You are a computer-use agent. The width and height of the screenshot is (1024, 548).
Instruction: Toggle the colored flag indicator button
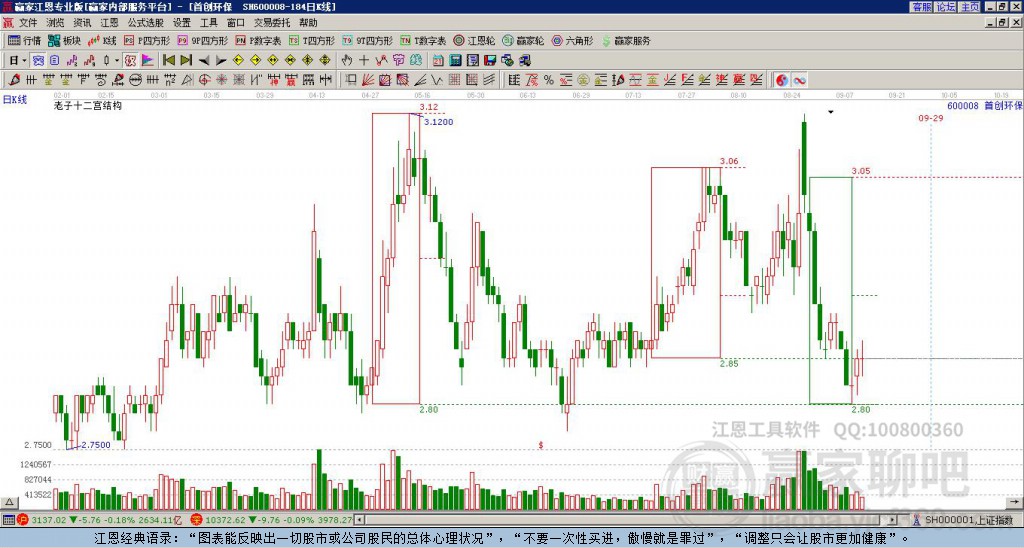(148, 60)
